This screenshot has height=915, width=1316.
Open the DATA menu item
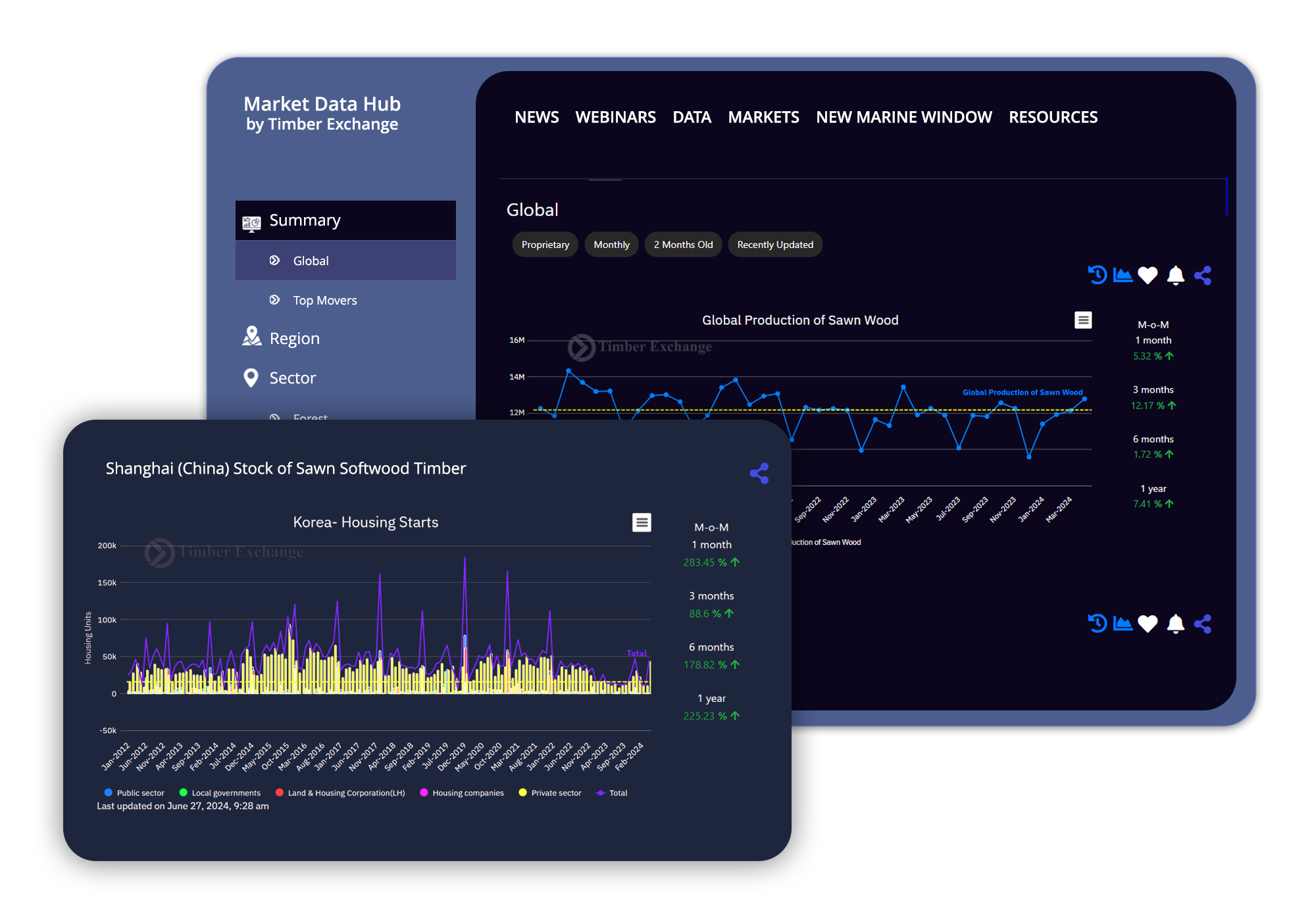point(692,117)
